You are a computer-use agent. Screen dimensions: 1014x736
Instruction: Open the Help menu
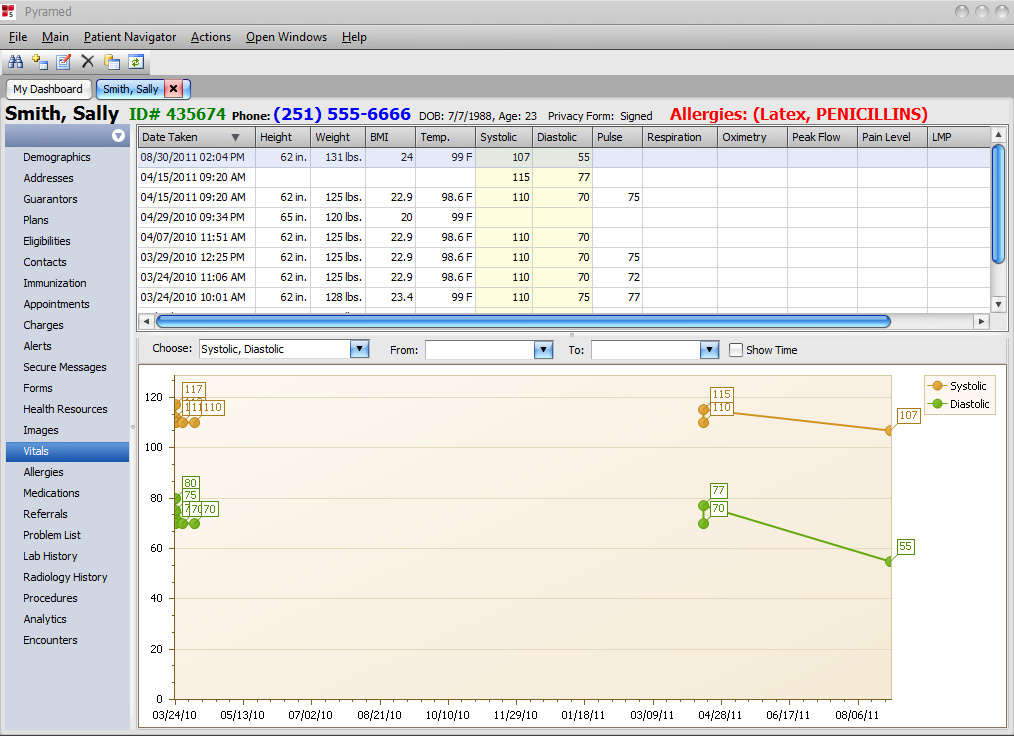[x=354, y=37]
